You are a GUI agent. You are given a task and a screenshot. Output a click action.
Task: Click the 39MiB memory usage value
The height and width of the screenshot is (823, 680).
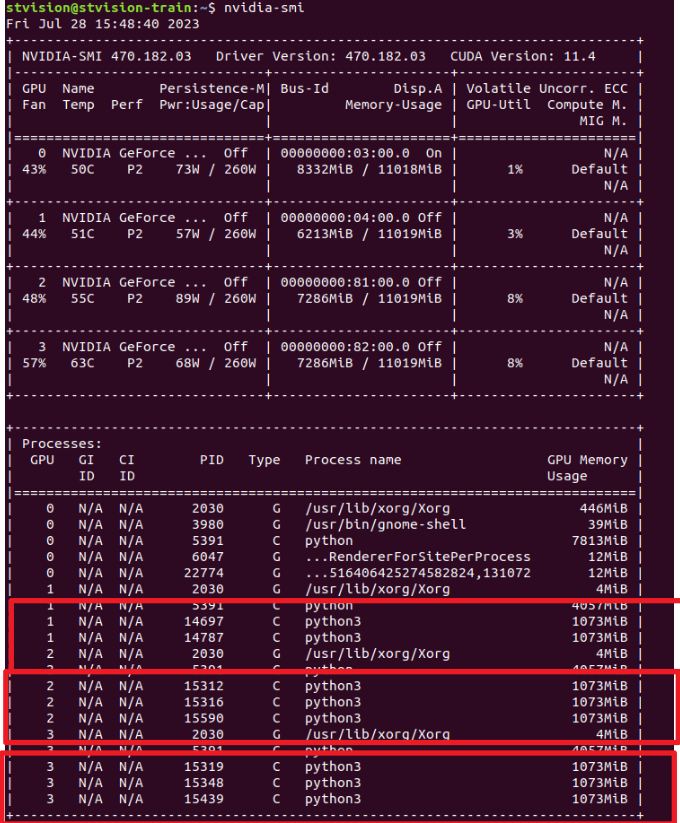608,525
